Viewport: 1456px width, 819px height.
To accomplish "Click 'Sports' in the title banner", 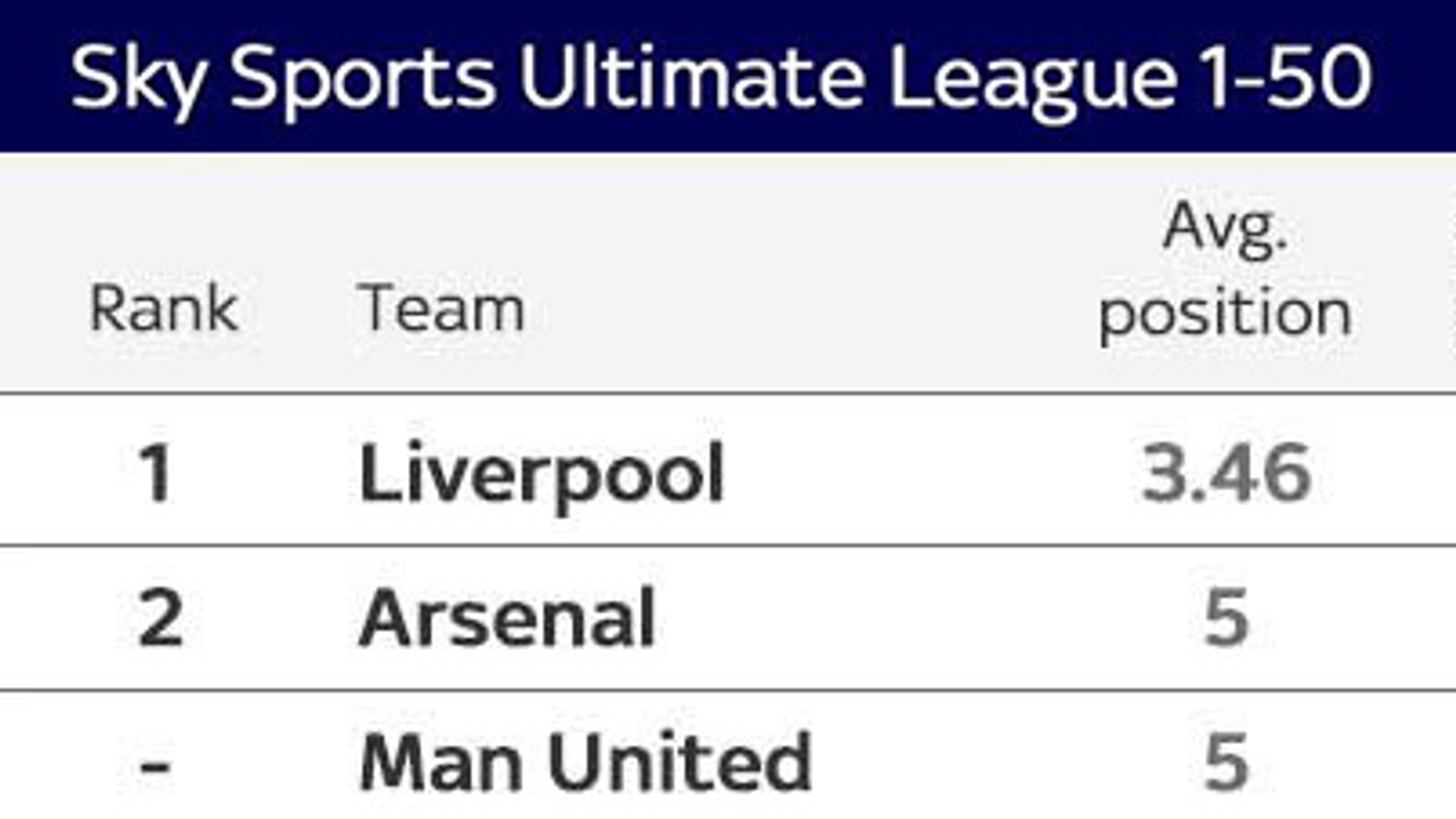I will (363, 78).
